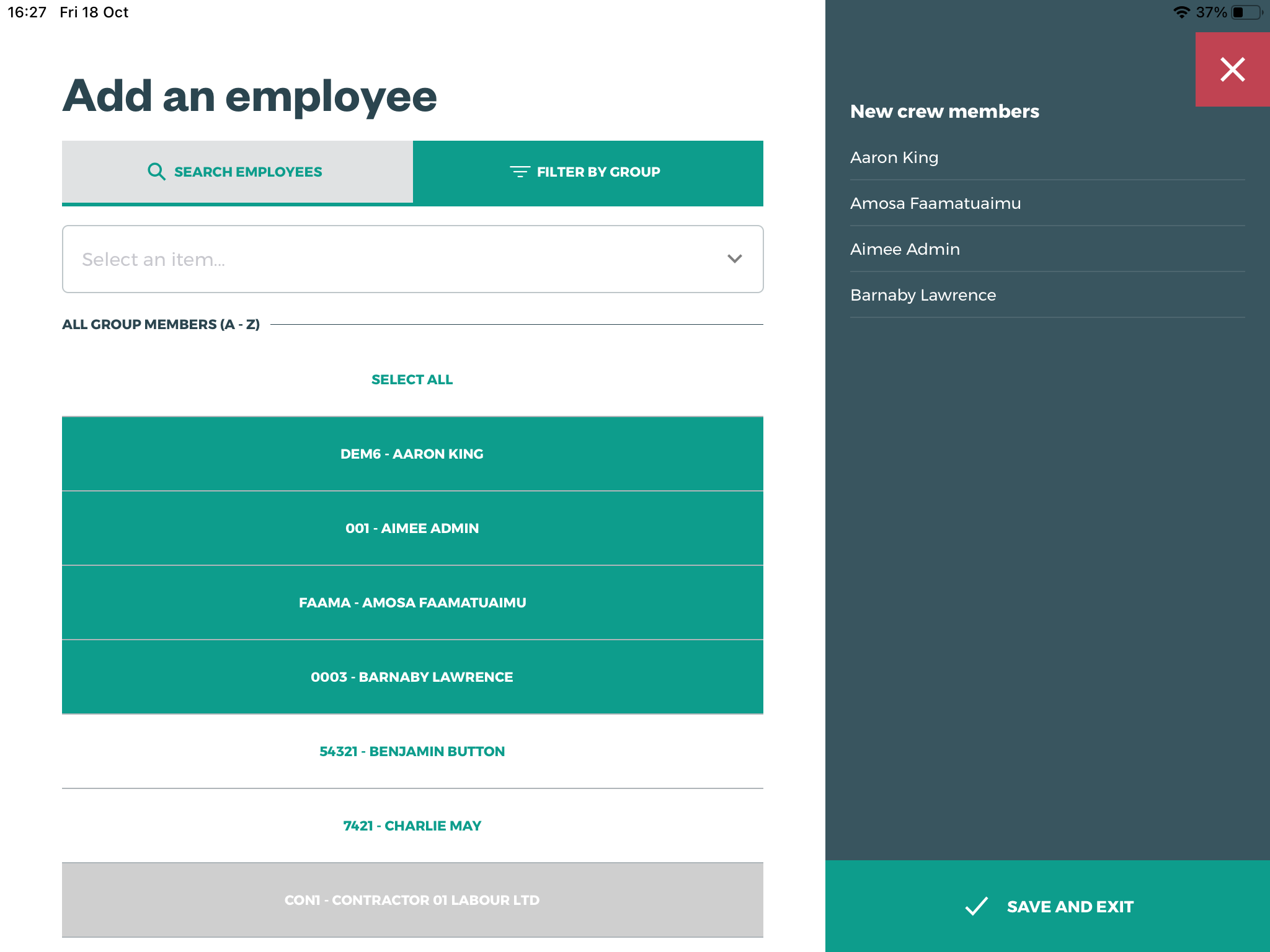Deselect 001 - Aimee Admin
Image resolution: width=1270 pixels, height=952 pixels.
click(x=412, y=528)
